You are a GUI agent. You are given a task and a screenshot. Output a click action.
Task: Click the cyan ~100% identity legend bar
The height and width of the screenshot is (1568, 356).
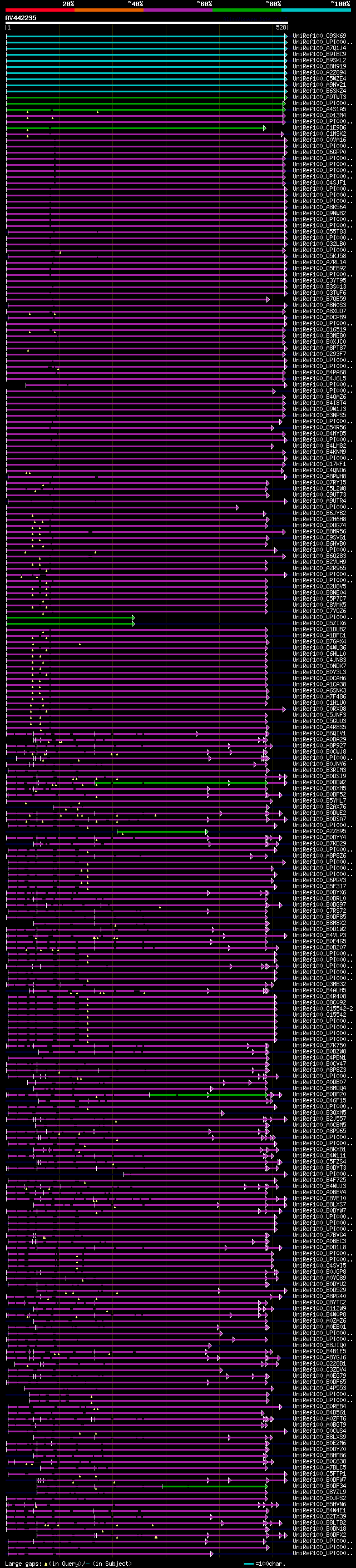click(x=315, y=10)
